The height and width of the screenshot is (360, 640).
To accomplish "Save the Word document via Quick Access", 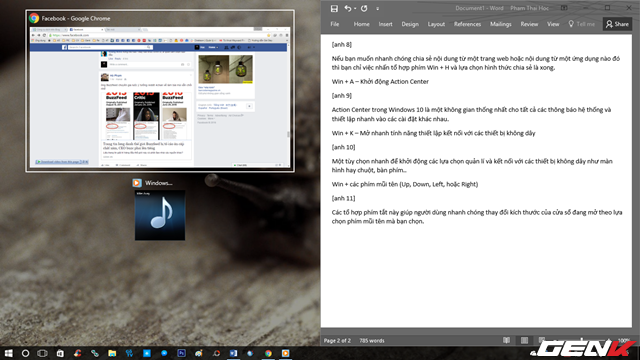I will 334,9.
